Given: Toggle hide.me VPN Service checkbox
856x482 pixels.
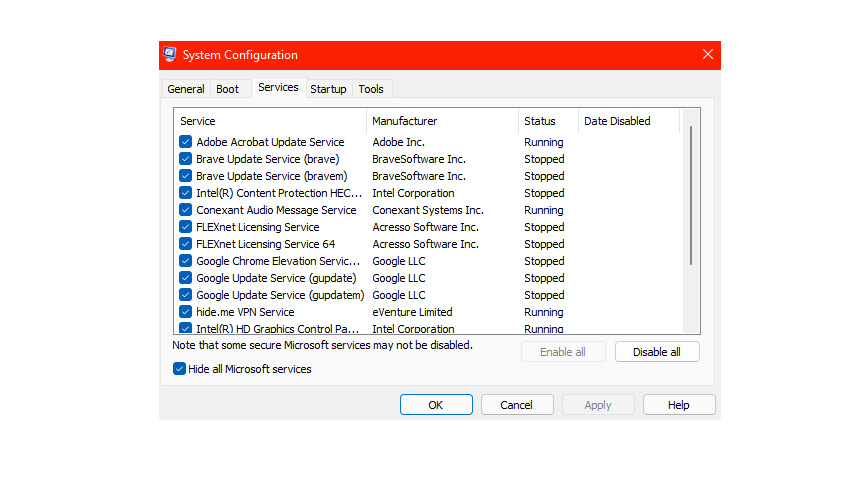Looking at the screenshot, I should (186, 312).
